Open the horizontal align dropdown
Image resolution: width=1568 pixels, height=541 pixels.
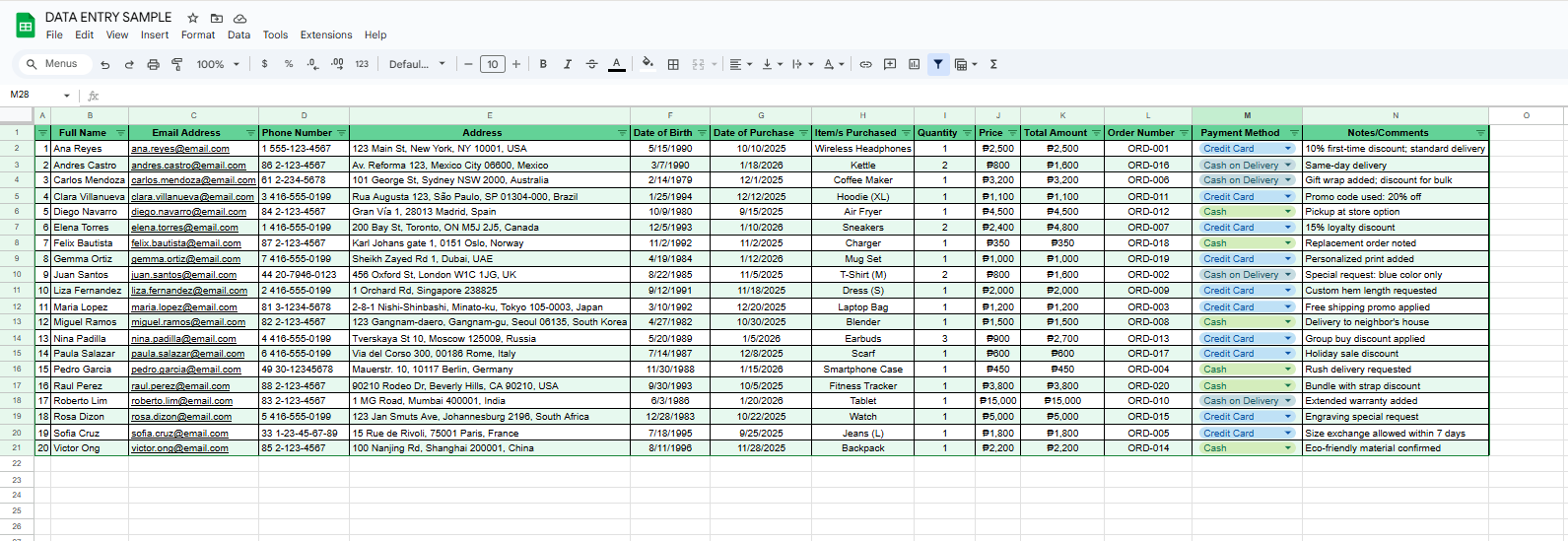tap(740, 64)
